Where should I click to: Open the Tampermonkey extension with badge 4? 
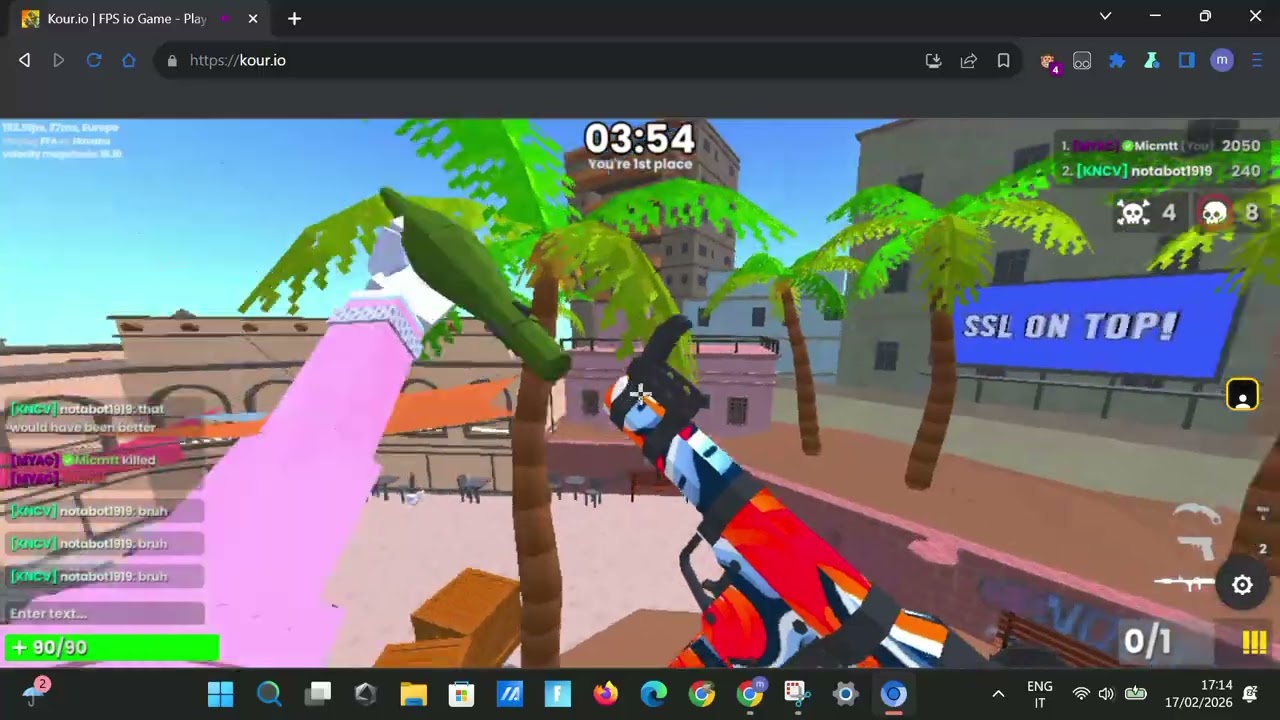click(1048, 62)
